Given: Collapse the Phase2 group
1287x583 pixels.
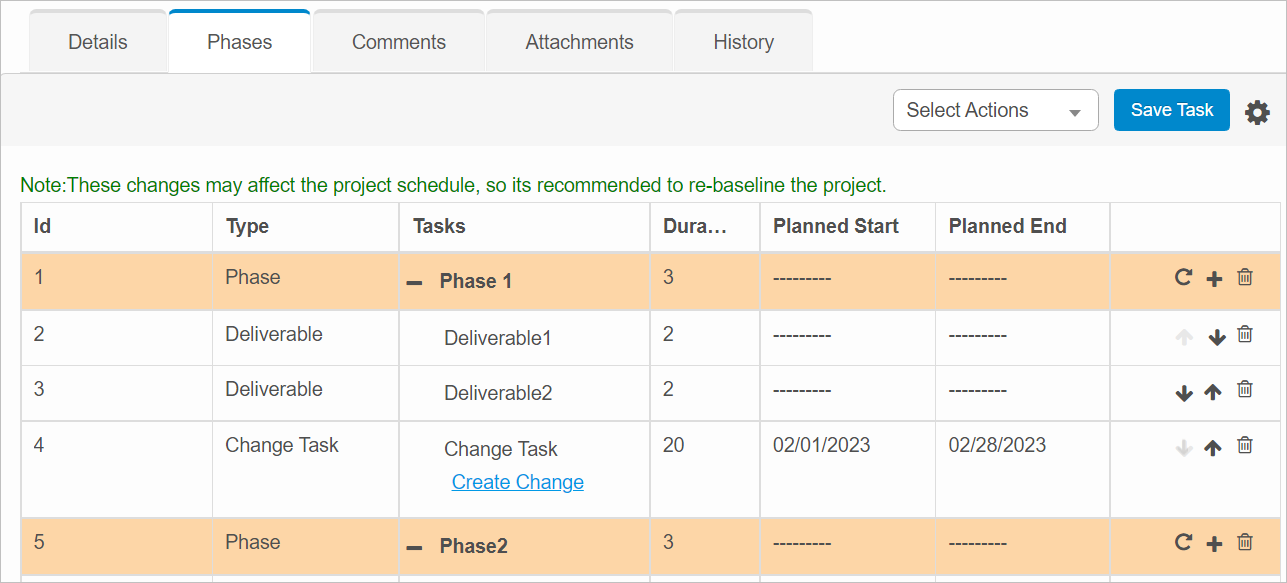Looking at the screenshot, I should 414,548.
